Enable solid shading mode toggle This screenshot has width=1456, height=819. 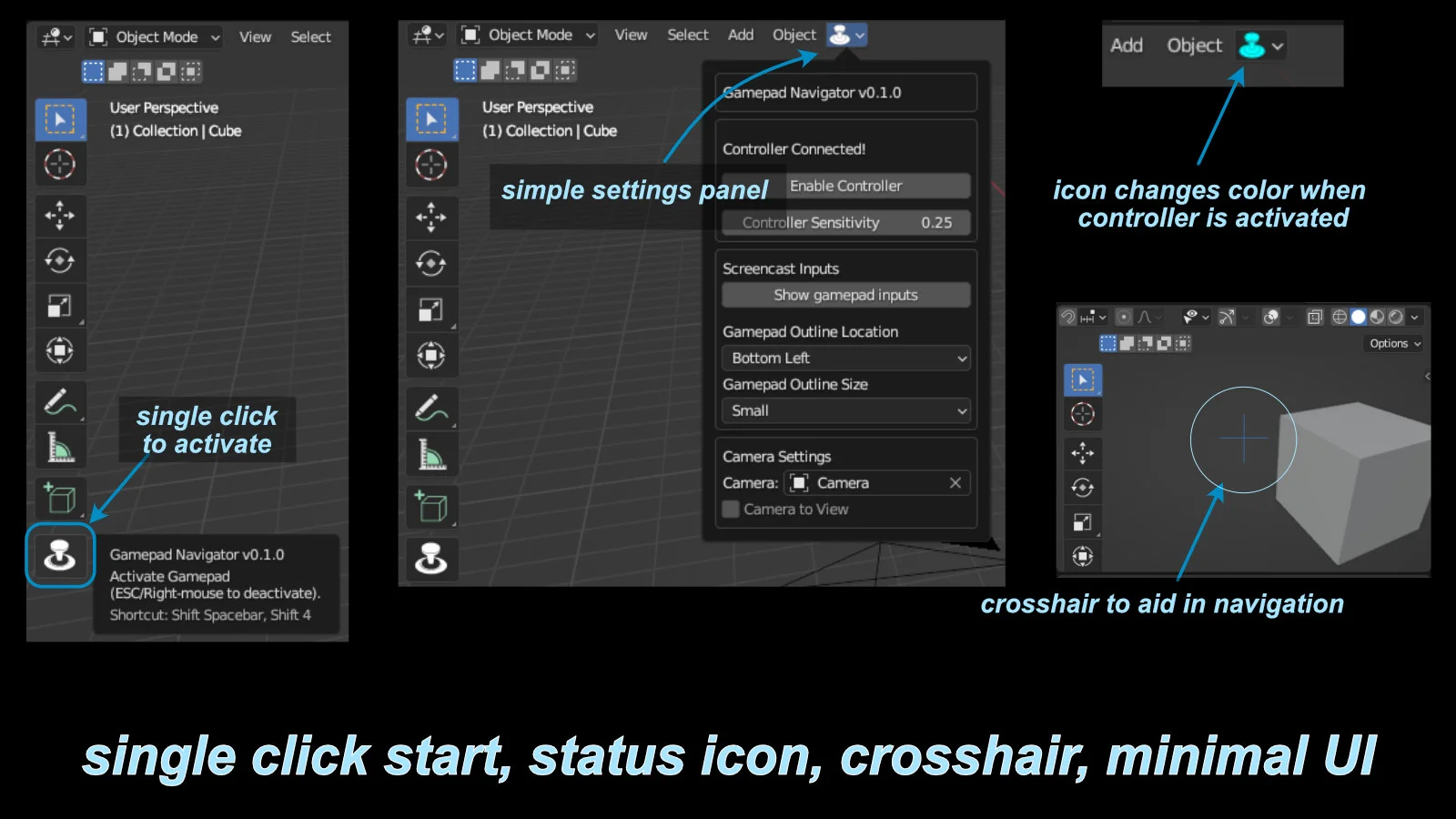coord(1360,317)
